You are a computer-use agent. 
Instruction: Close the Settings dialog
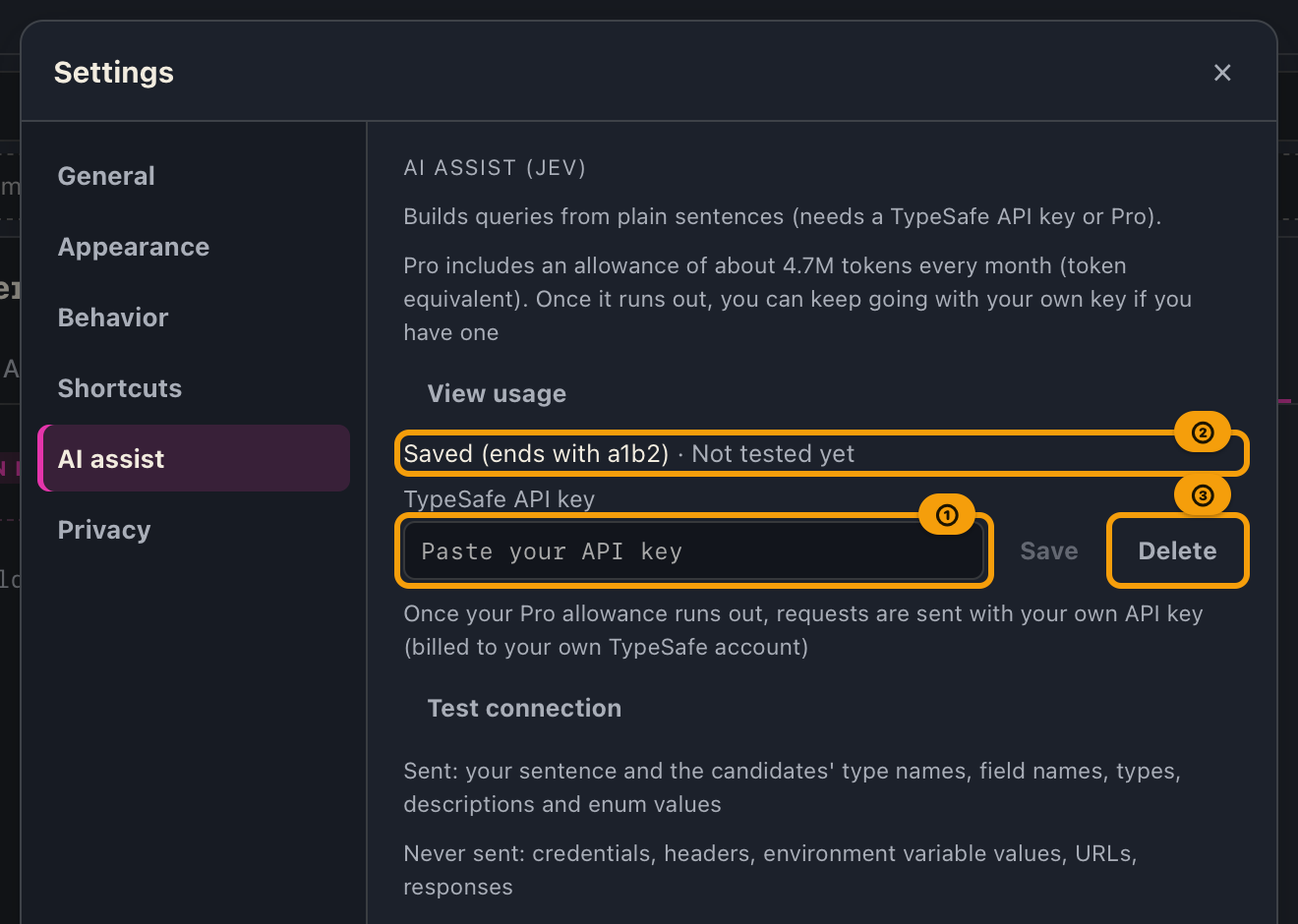[x=1222, y=73]
